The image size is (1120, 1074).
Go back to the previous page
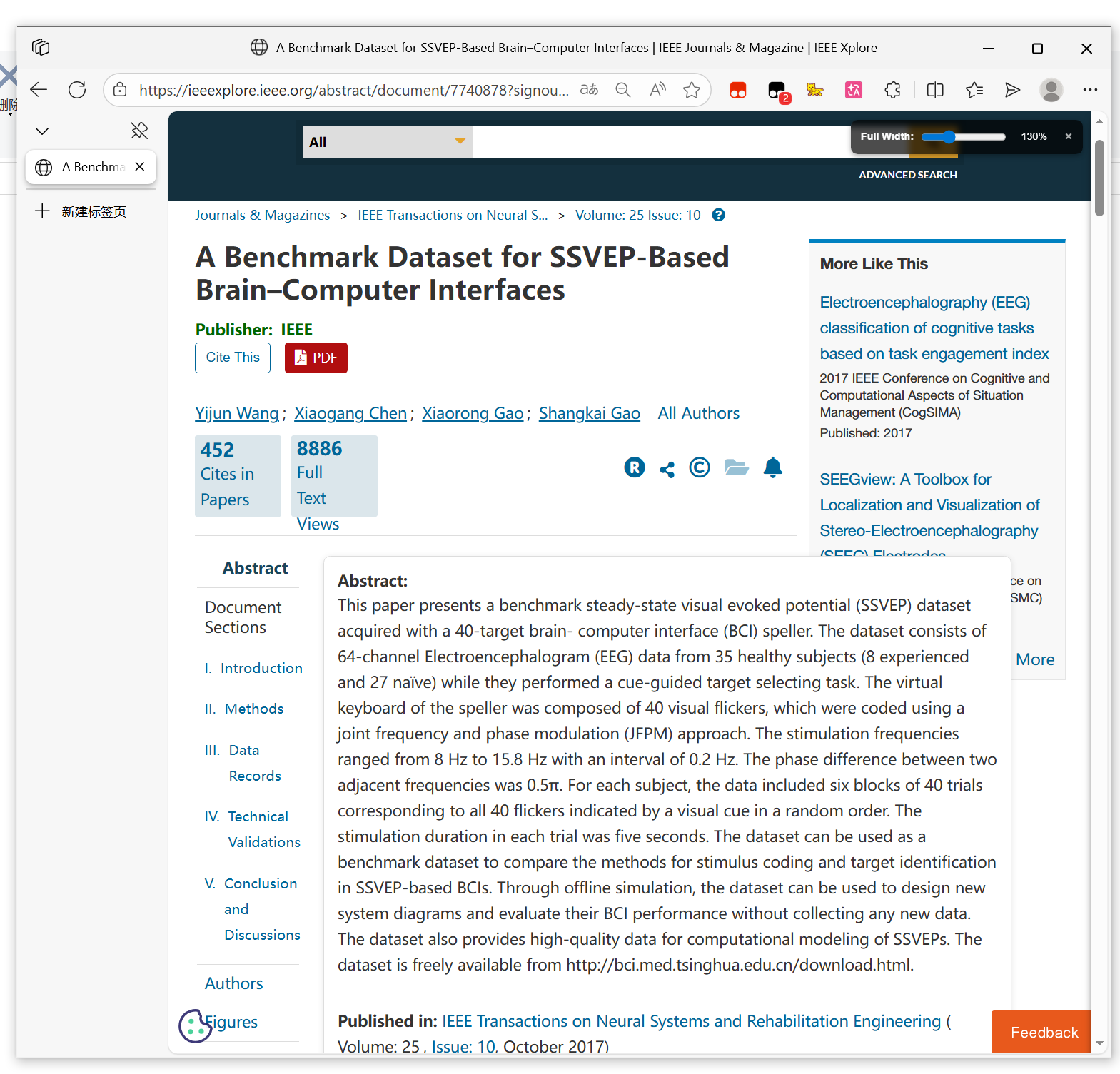pyautogui.click(x=39, y=90)
